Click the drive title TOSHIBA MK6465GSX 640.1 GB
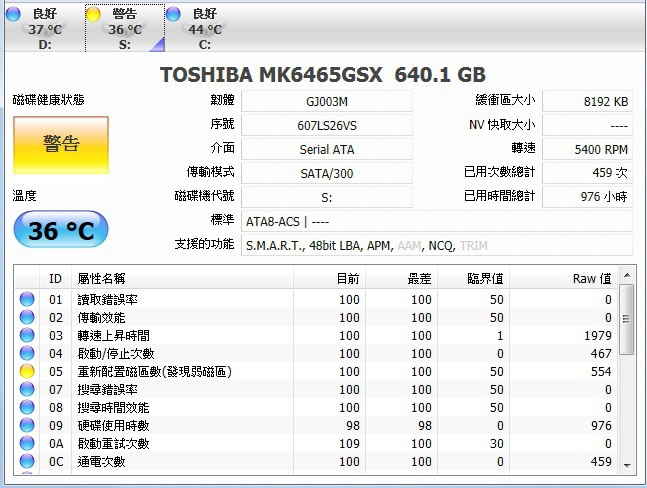The image size is (647, 488). click(323, 75)
